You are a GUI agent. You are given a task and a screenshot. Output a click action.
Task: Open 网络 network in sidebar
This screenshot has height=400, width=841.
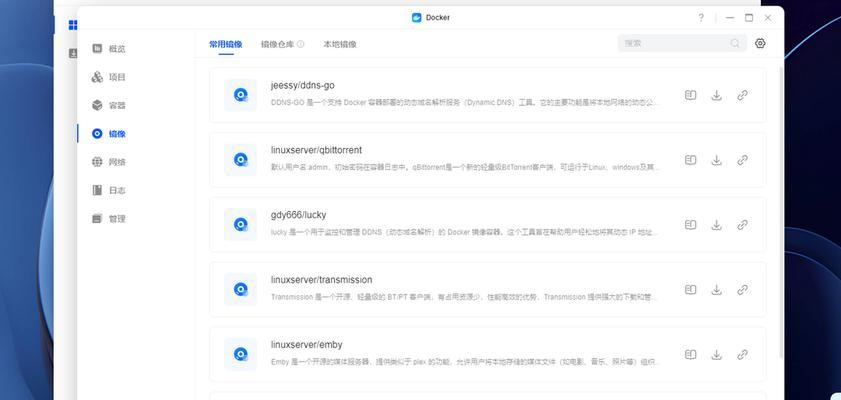(109, 162)
